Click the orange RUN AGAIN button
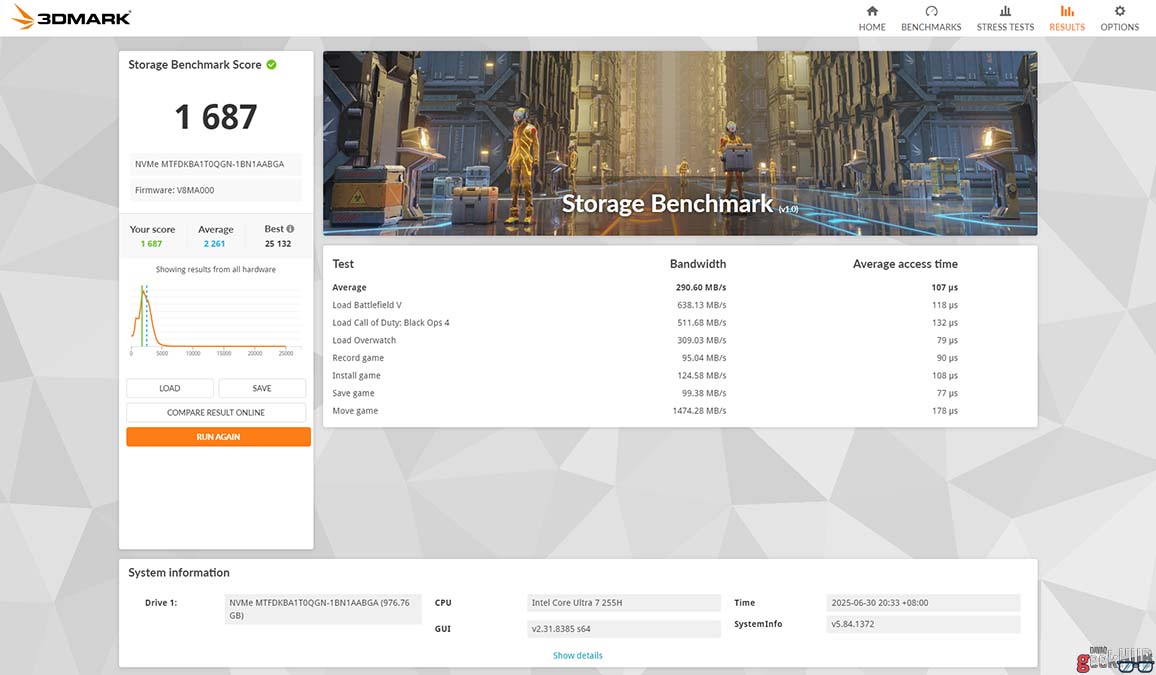This screenshot has width=1156, height=675. 218,437
